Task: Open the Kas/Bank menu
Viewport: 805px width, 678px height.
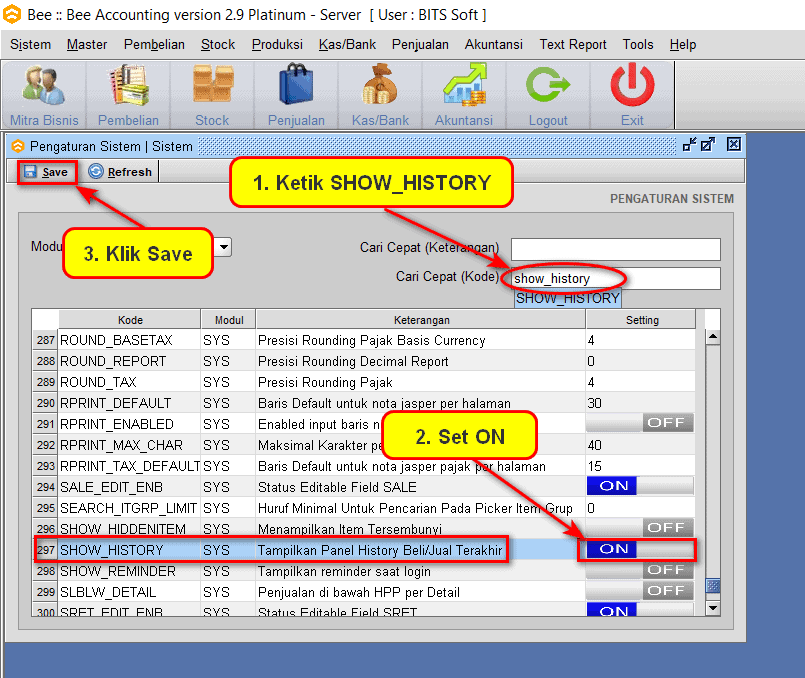Action: coord(347,45)
